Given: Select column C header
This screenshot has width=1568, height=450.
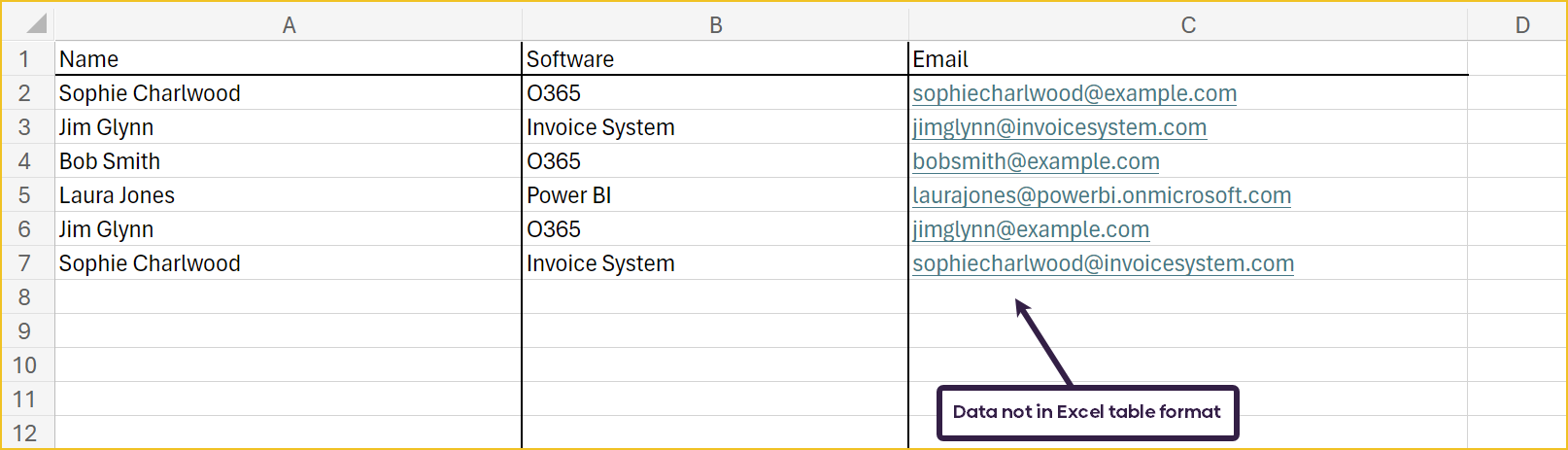Looking at the screenshot, I should 1188,25.
